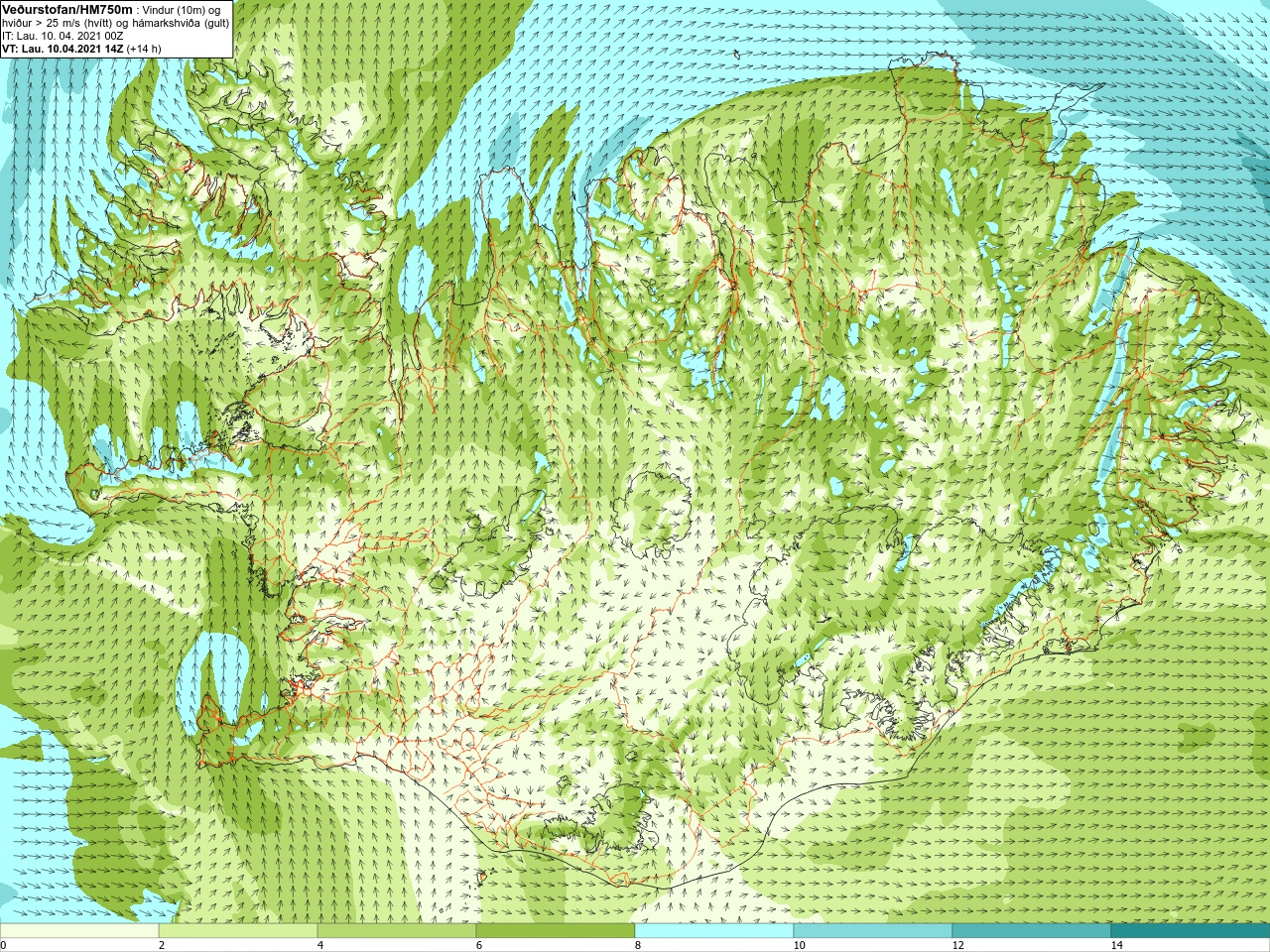The image size is (1270, 952).
Task: Click the medium green 4–6 m/s legend swatch
Action: pos(397,931)
